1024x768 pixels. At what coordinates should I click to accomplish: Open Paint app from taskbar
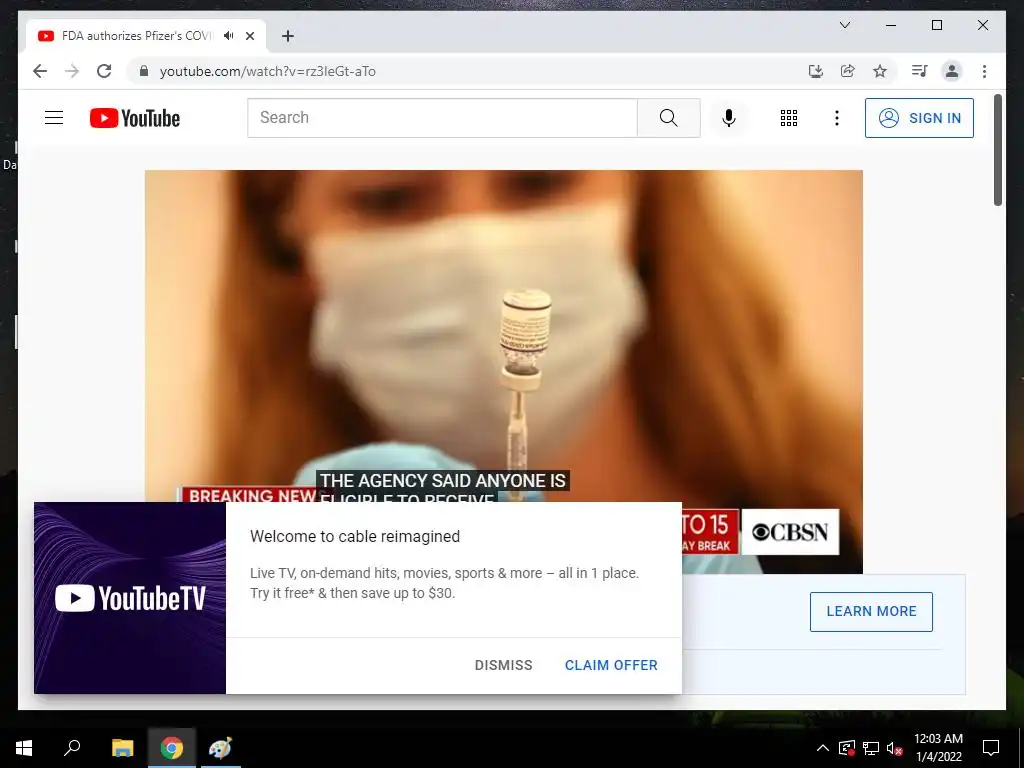click(221, 748)
